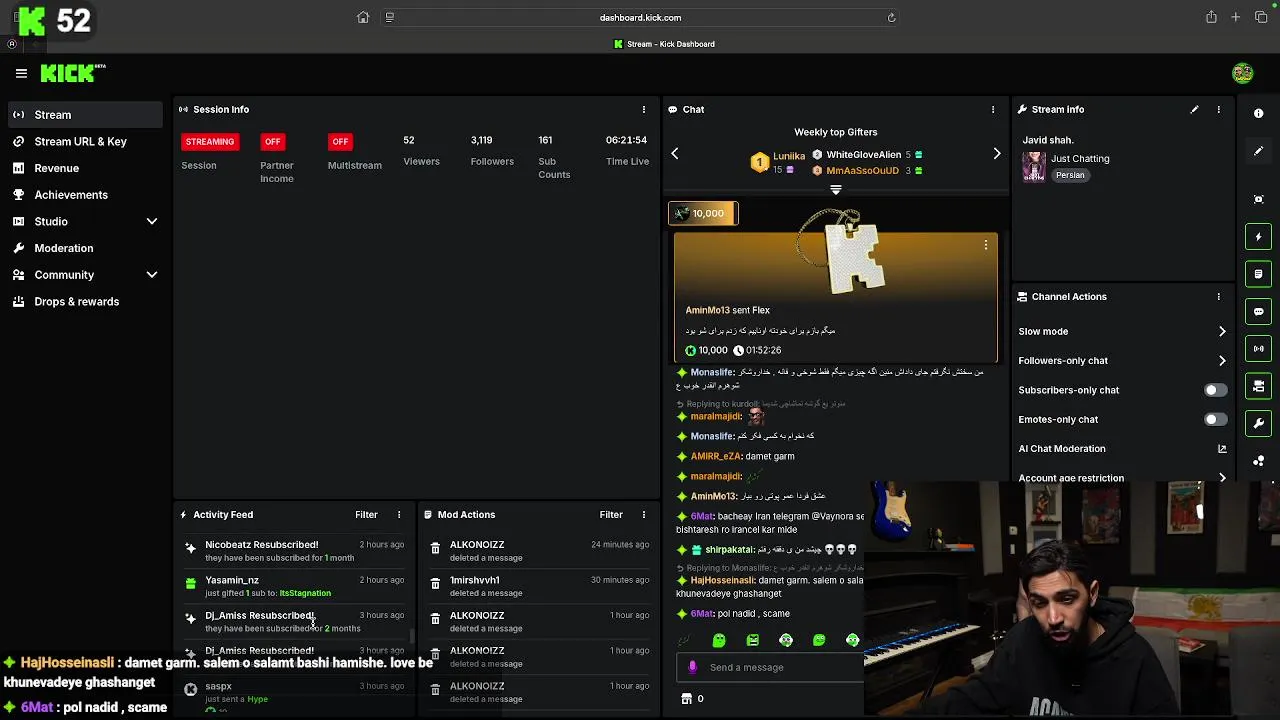Collapse gifters banner with down arrow

click(x=836, y=189)
